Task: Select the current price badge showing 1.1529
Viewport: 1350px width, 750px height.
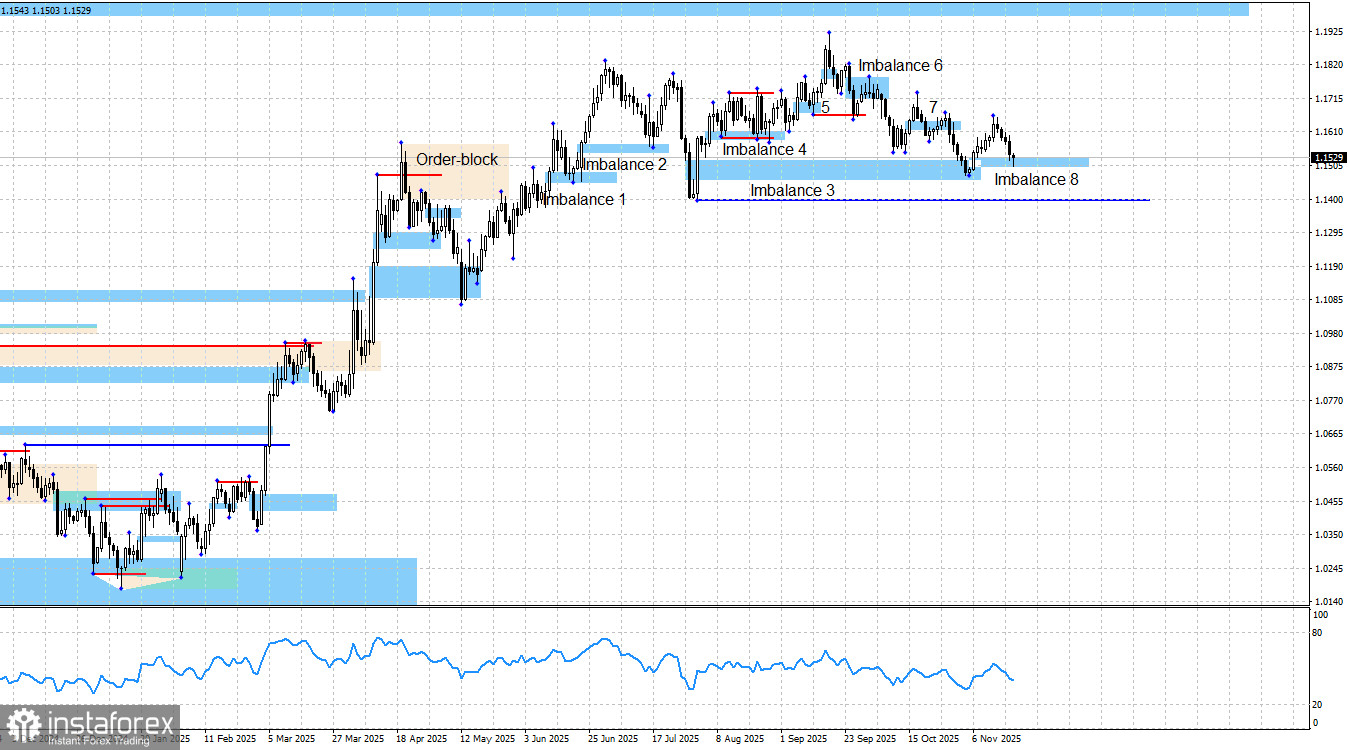Action: pos(1329,157)
